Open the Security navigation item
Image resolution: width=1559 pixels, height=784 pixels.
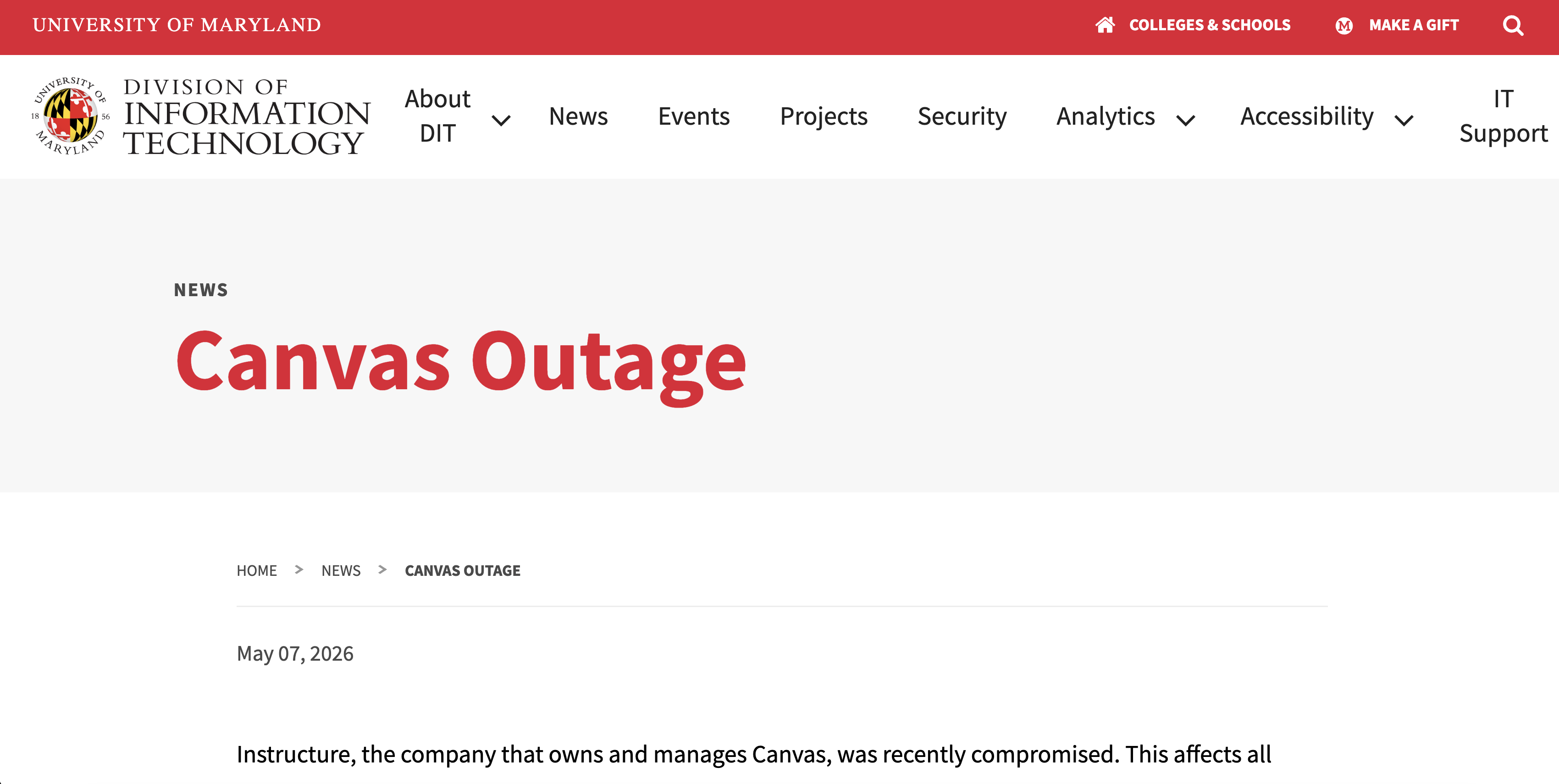point(962,116)
